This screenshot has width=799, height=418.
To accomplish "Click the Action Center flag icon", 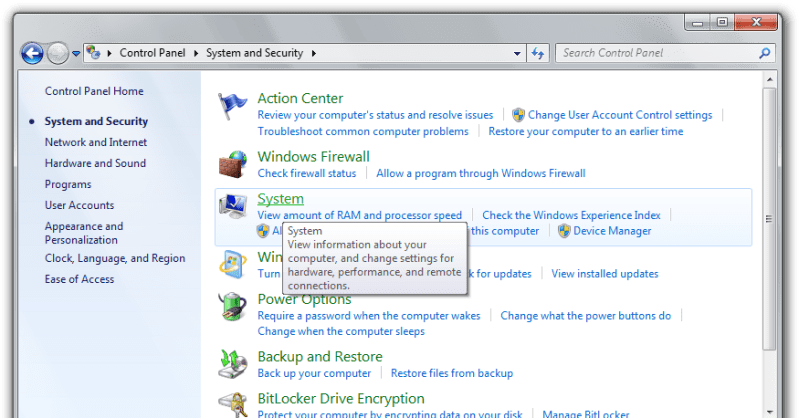I will [232, 106].
